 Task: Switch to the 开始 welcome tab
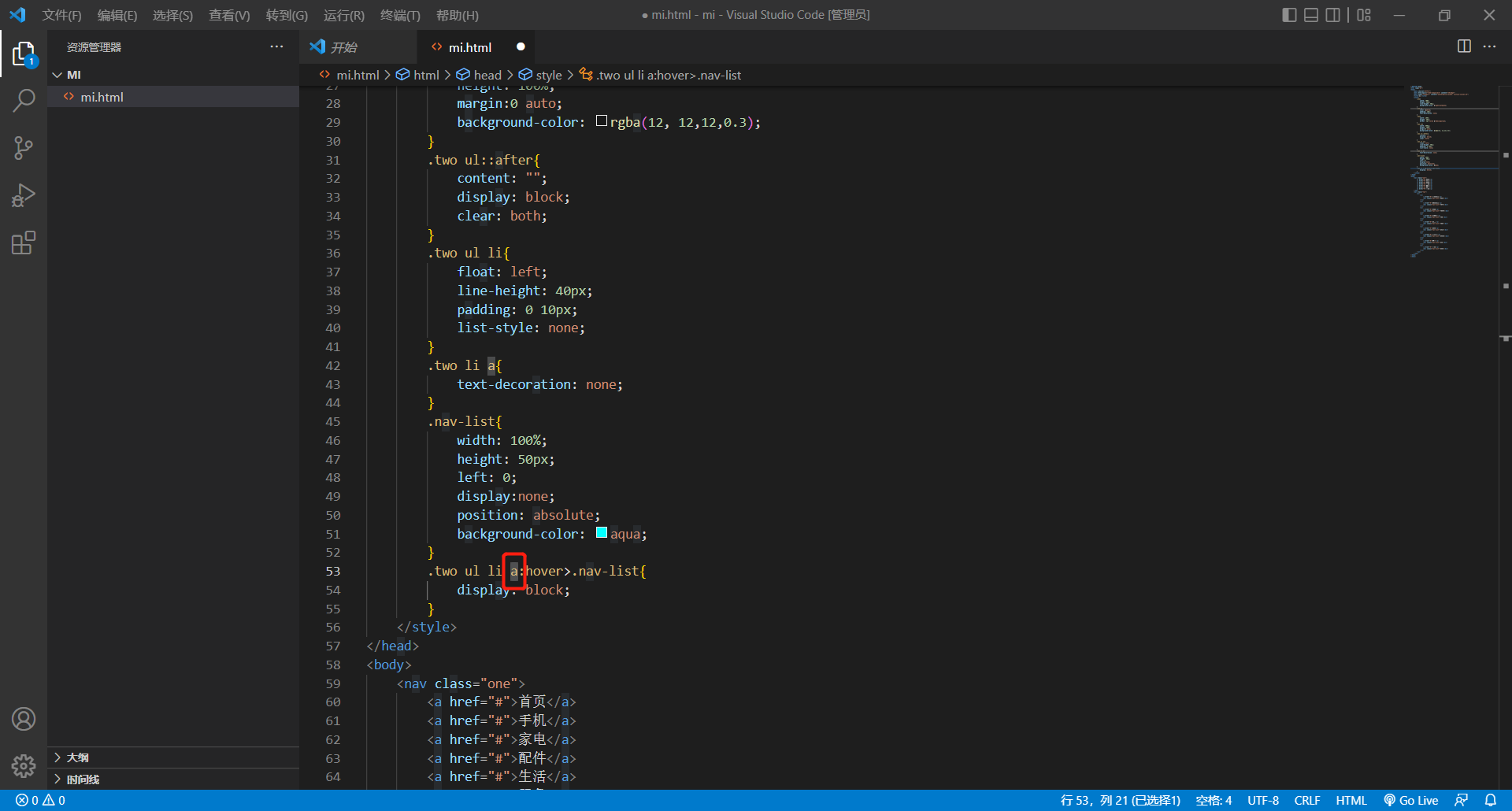click(358, 47)
